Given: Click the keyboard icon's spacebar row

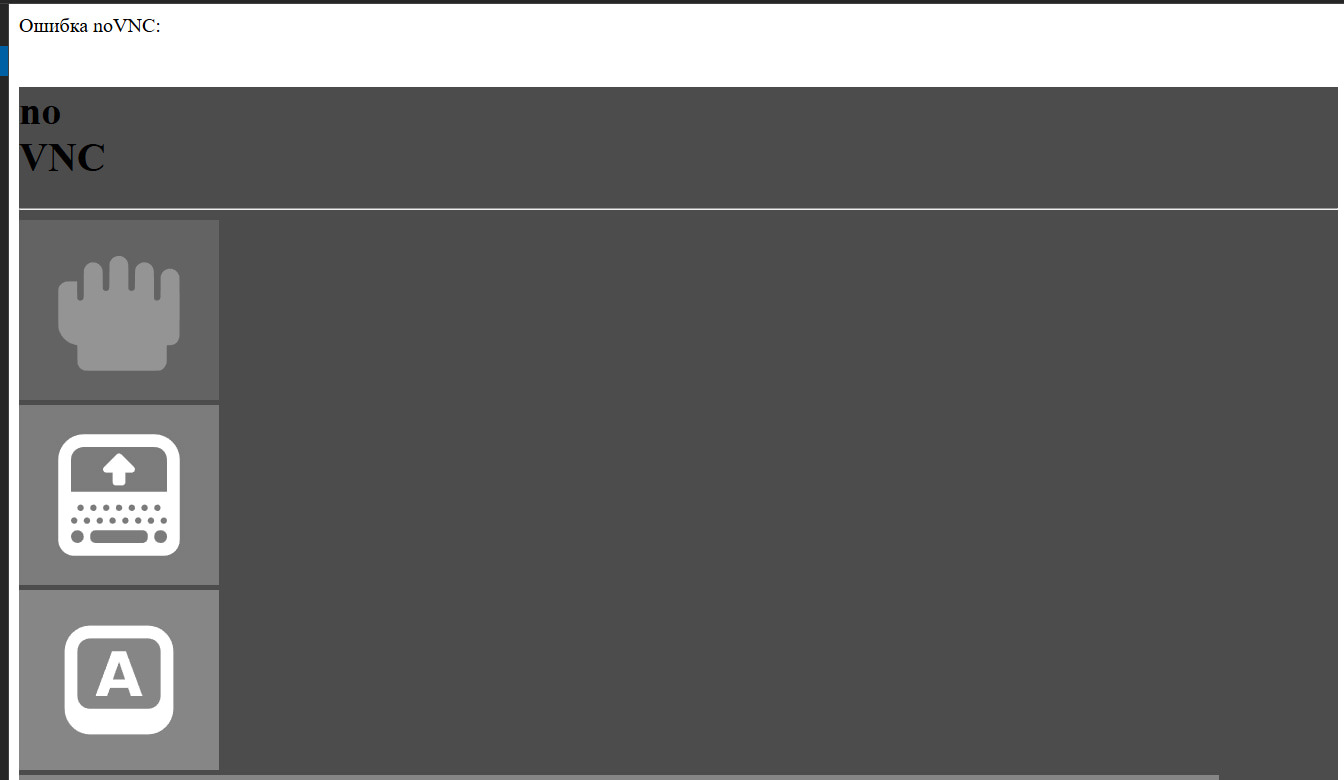Looking at the screenshot, I should (x=119, y=536).
